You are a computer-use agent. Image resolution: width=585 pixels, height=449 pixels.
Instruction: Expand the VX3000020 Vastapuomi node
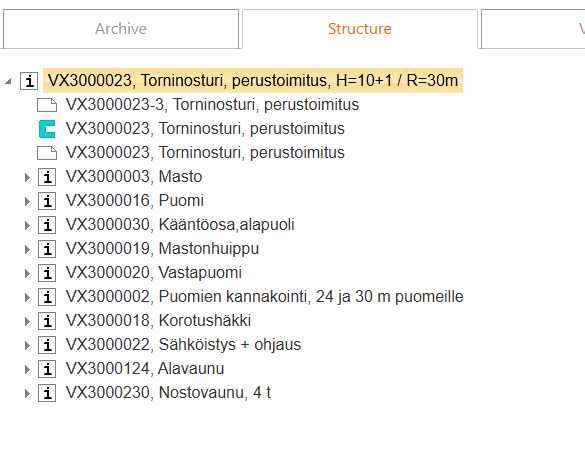point(27,273)
